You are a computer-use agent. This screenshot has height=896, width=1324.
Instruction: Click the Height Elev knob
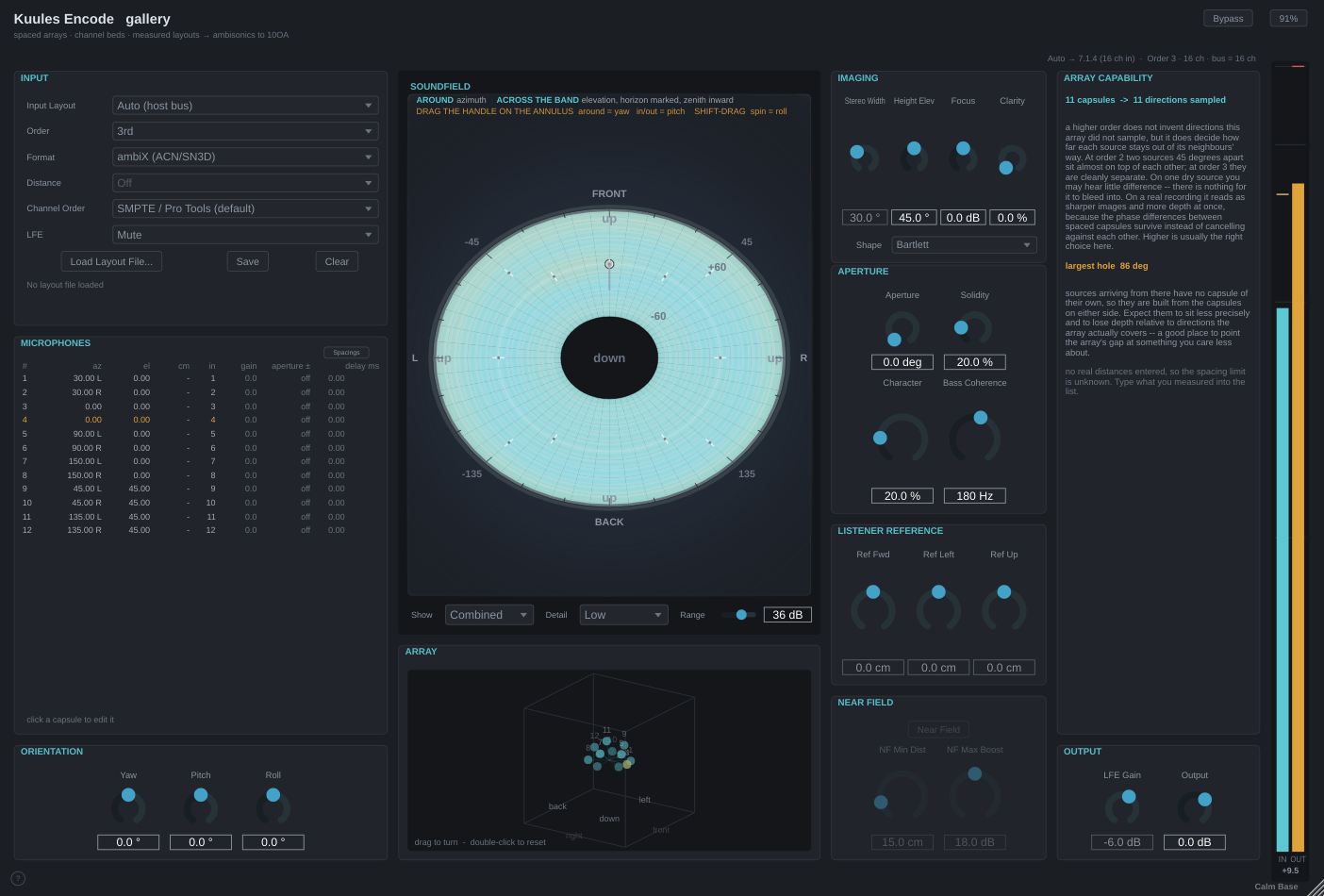click(914, 158)
